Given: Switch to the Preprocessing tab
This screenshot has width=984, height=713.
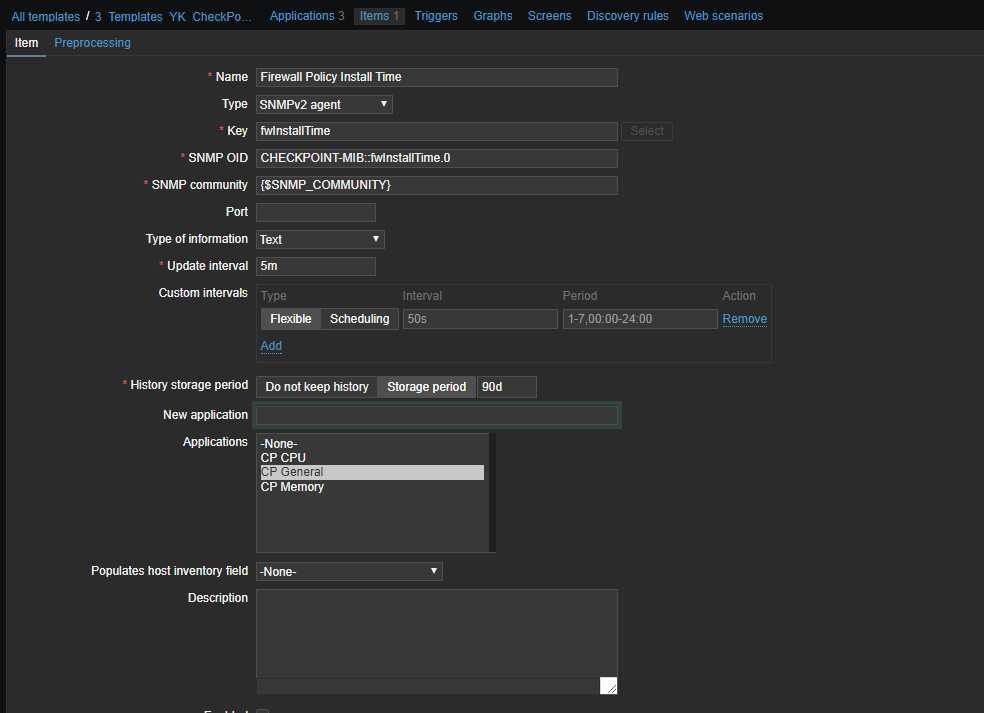Looking at the screenshot, I should click(92, 43).
